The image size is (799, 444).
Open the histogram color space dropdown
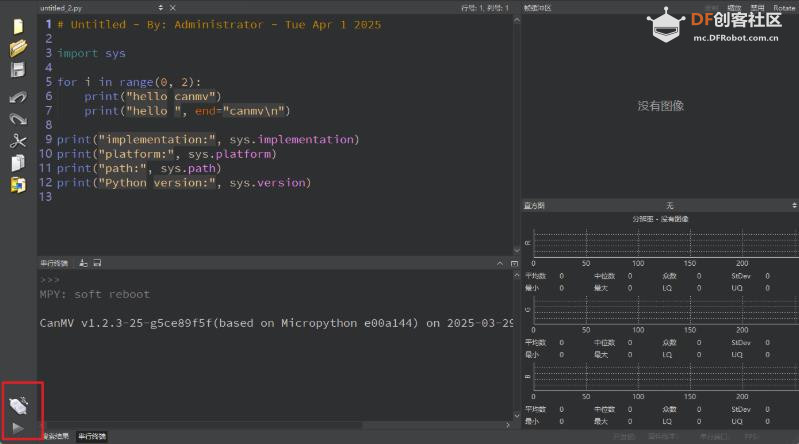(670, 205)
